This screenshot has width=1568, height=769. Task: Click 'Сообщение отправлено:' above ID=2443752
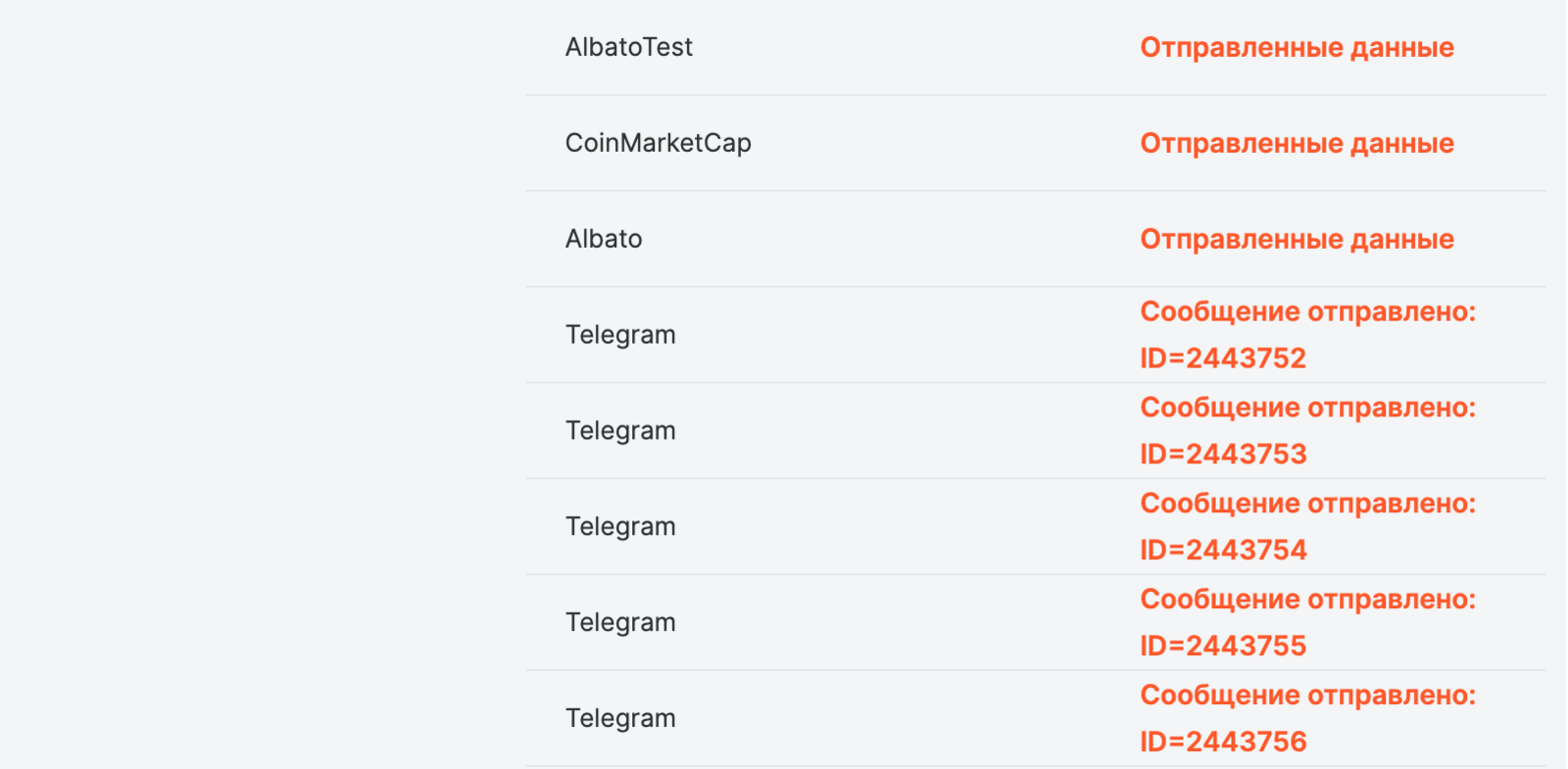1307,312
